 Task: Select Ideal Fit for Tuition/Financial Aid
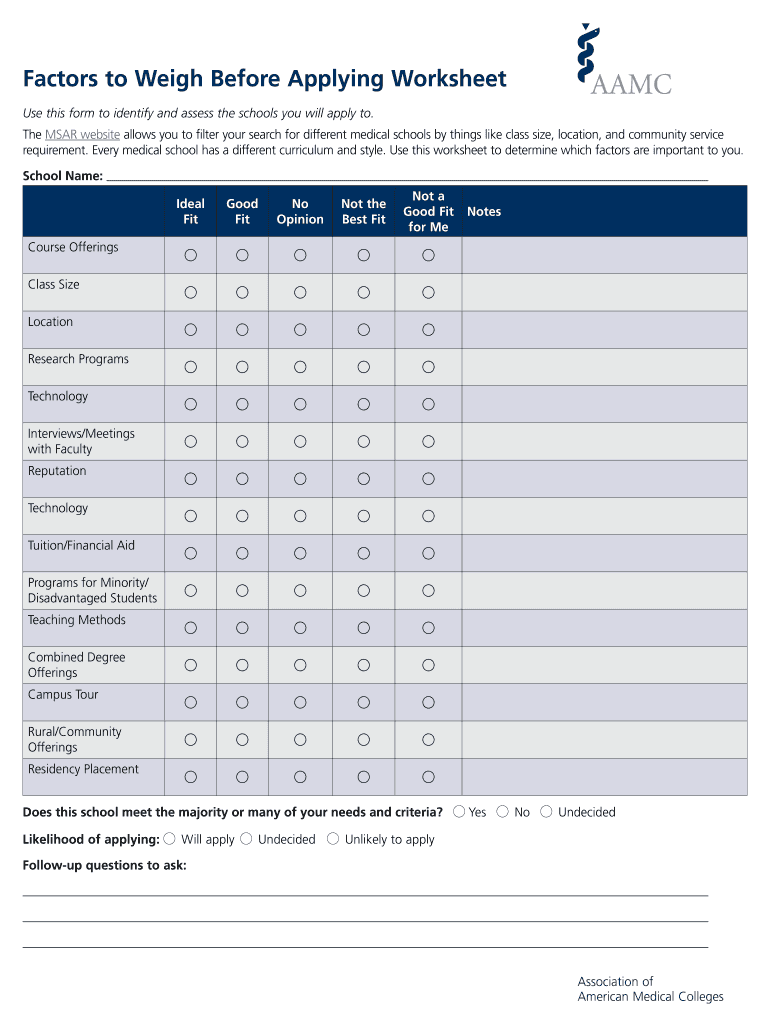[x=190, y=553]
